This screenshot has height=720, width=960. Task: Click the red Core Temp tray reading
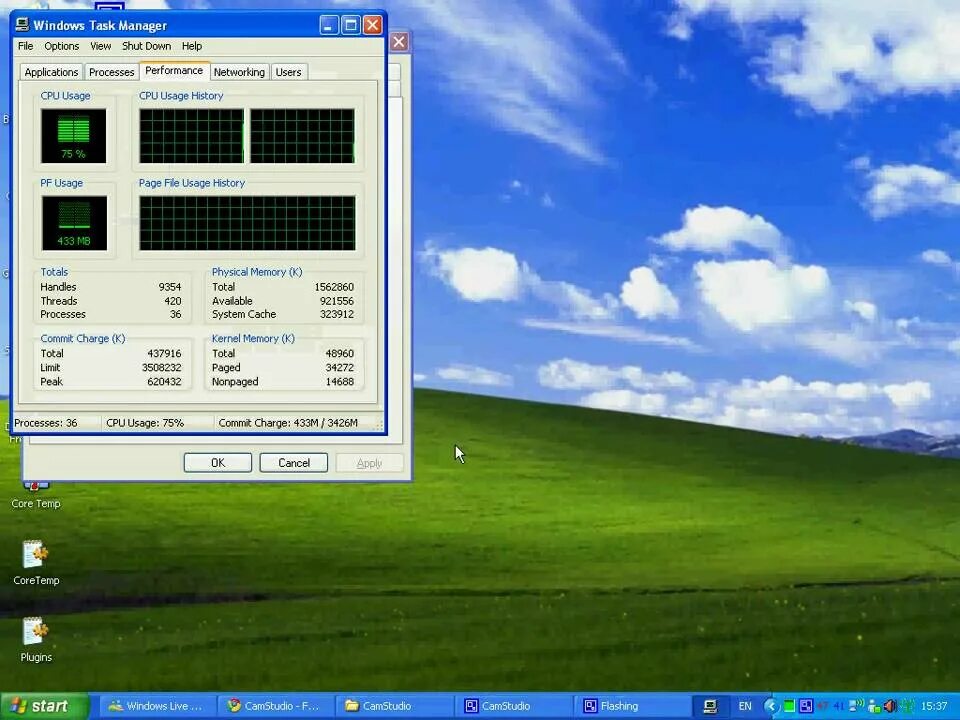click(822, 706)
